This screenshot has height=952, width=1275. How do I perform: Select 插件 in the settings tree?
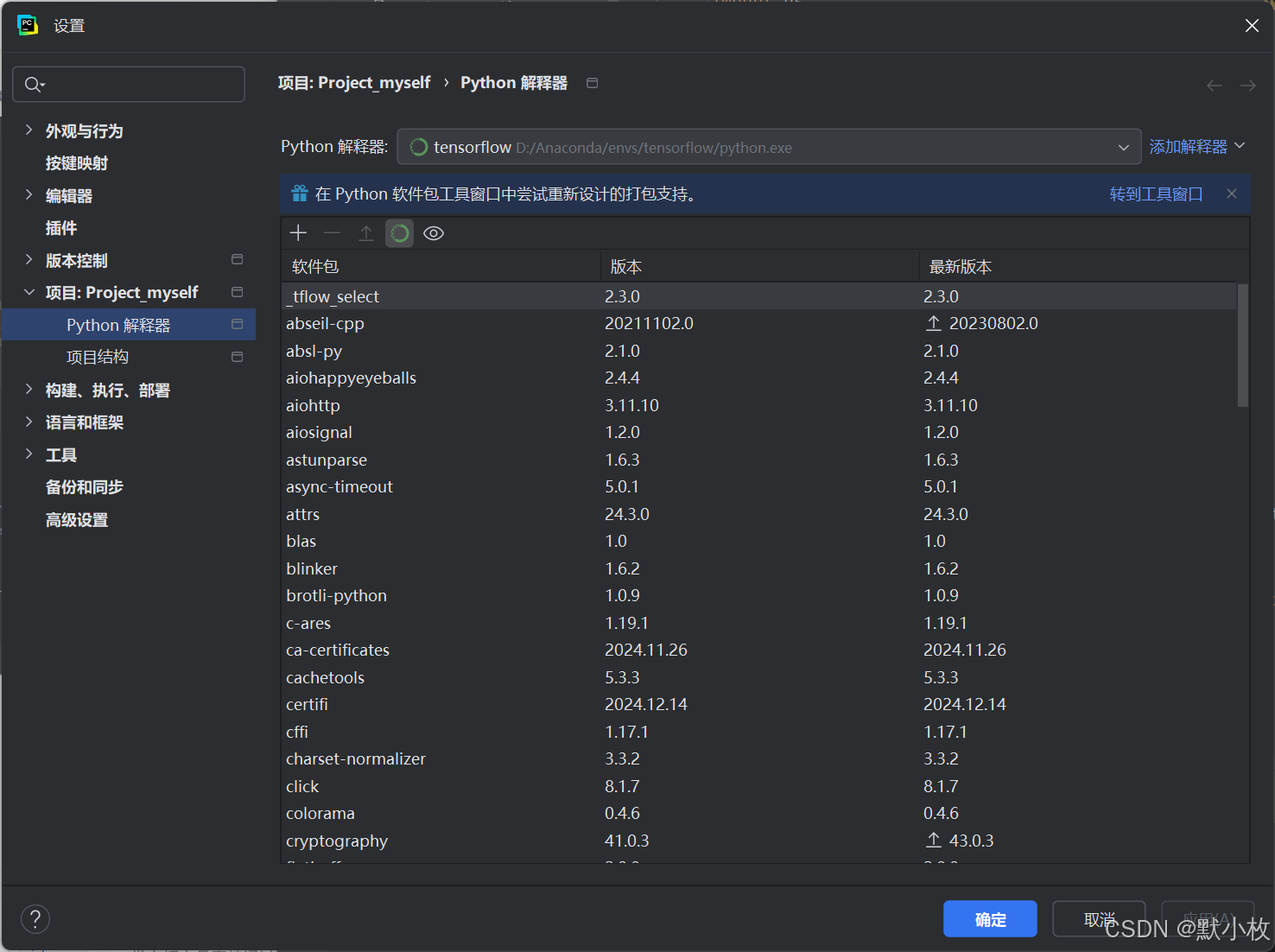point(61,228)
